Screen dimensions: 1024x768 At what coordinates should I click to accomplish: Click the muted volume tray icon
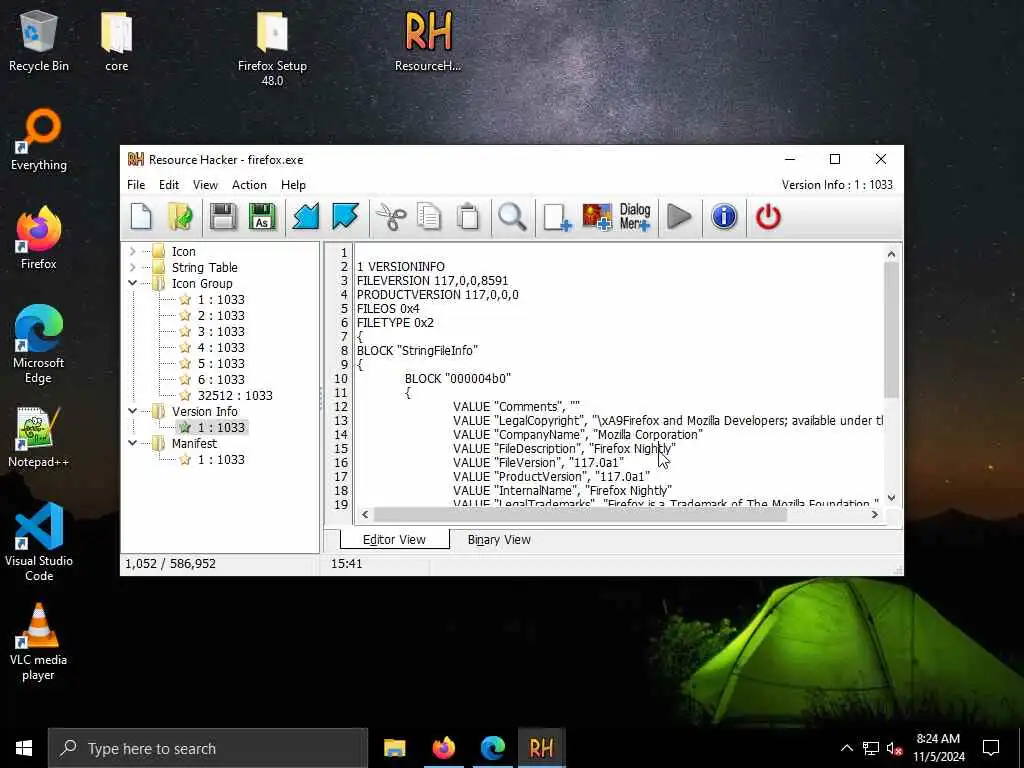pos(894,748)
